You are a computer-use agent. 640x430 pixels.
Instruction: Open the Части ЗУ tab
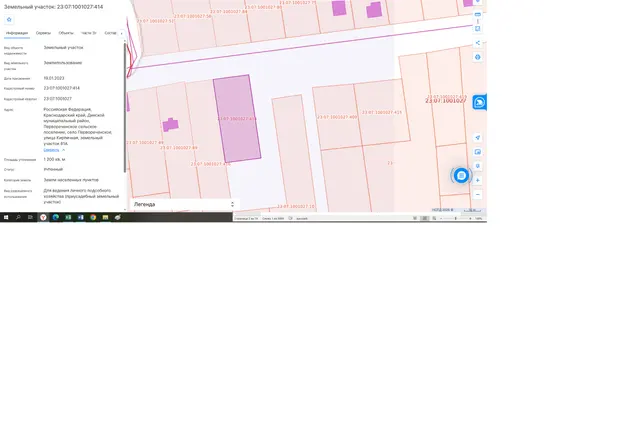coord(89,33)
